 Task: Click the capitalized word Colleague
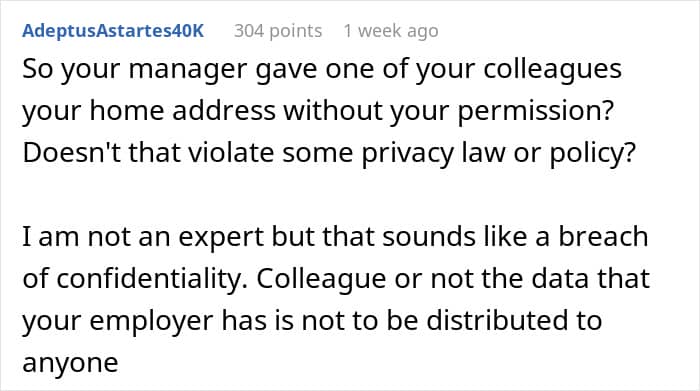[321, 280]
